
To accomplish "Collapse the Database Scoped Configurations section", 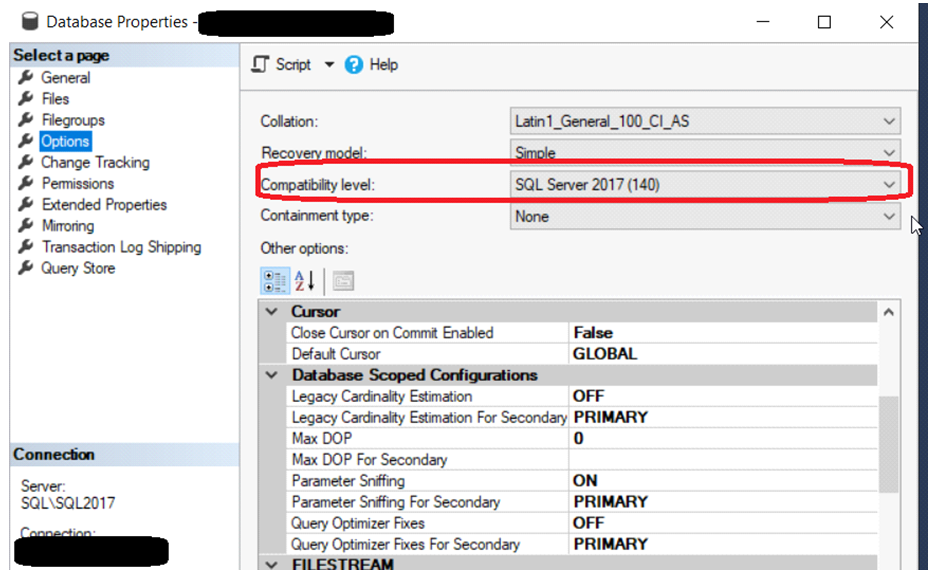I will (271, 375).
